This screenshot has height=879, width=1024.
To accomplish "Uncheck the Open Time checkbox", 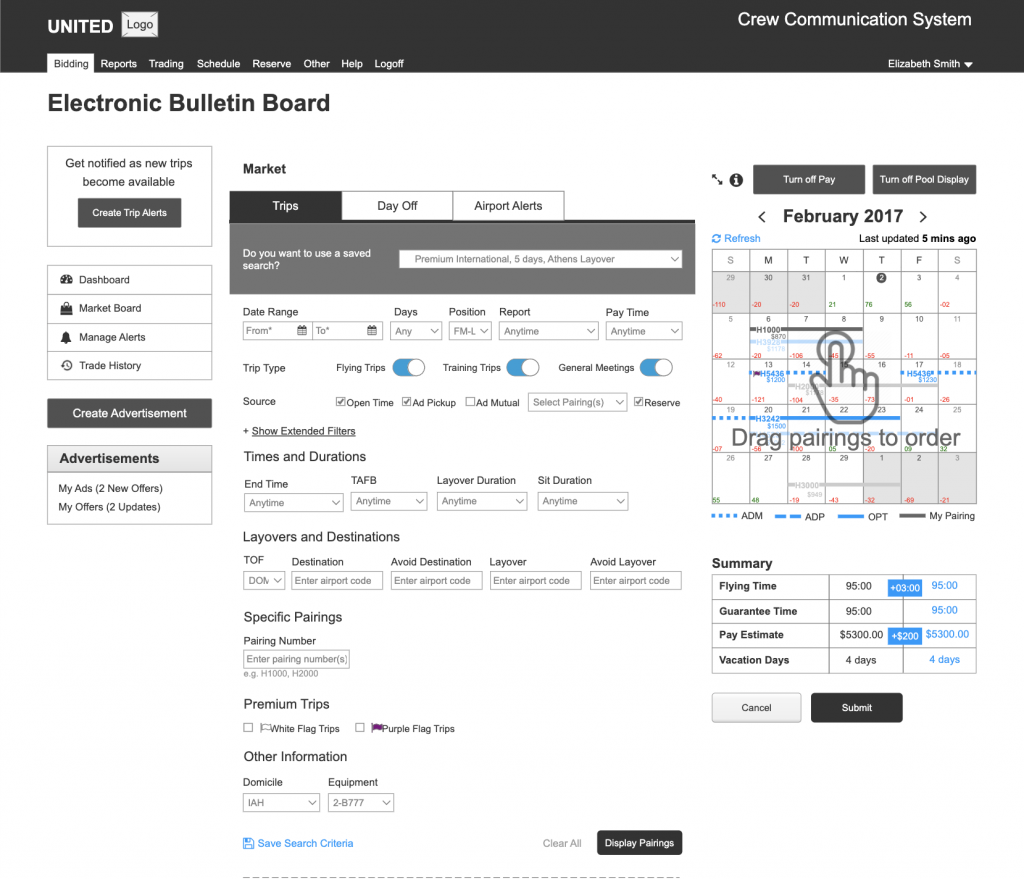I will click(x=341, y=402).
